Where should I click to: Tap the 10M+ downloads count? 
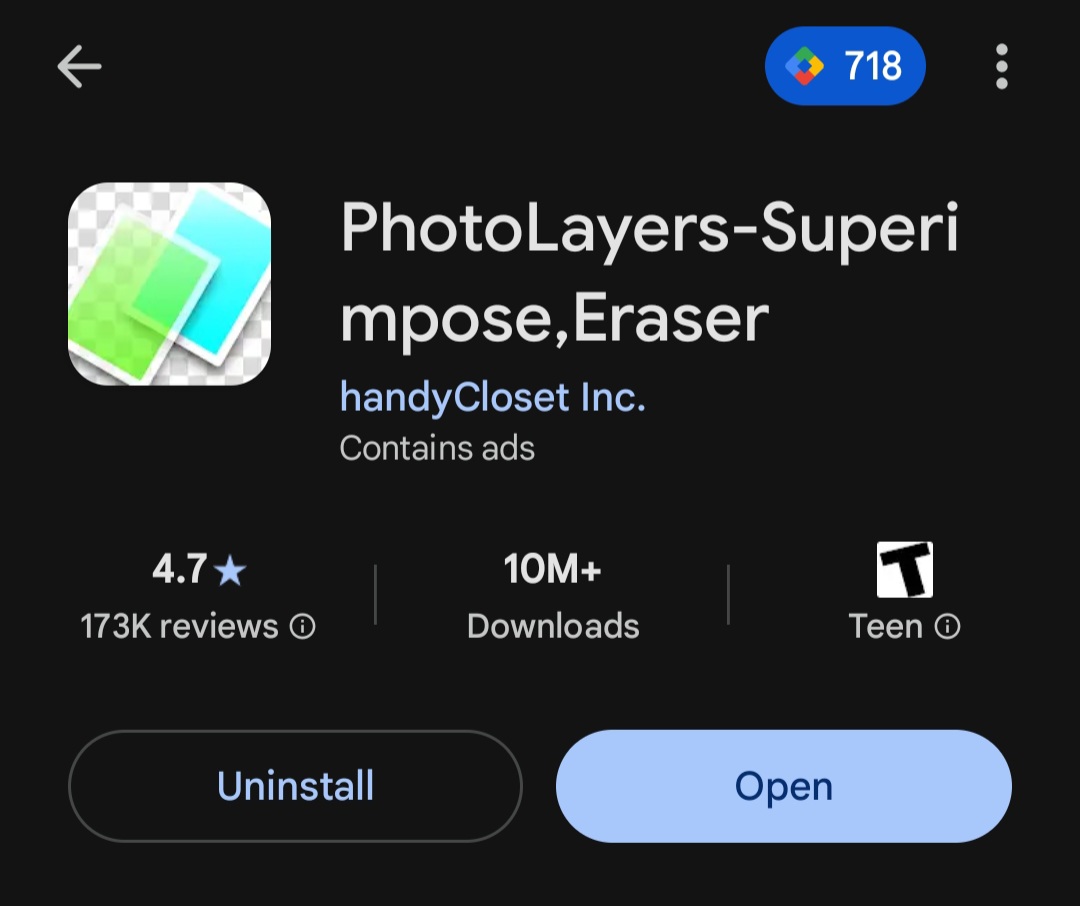pos(552,569)
